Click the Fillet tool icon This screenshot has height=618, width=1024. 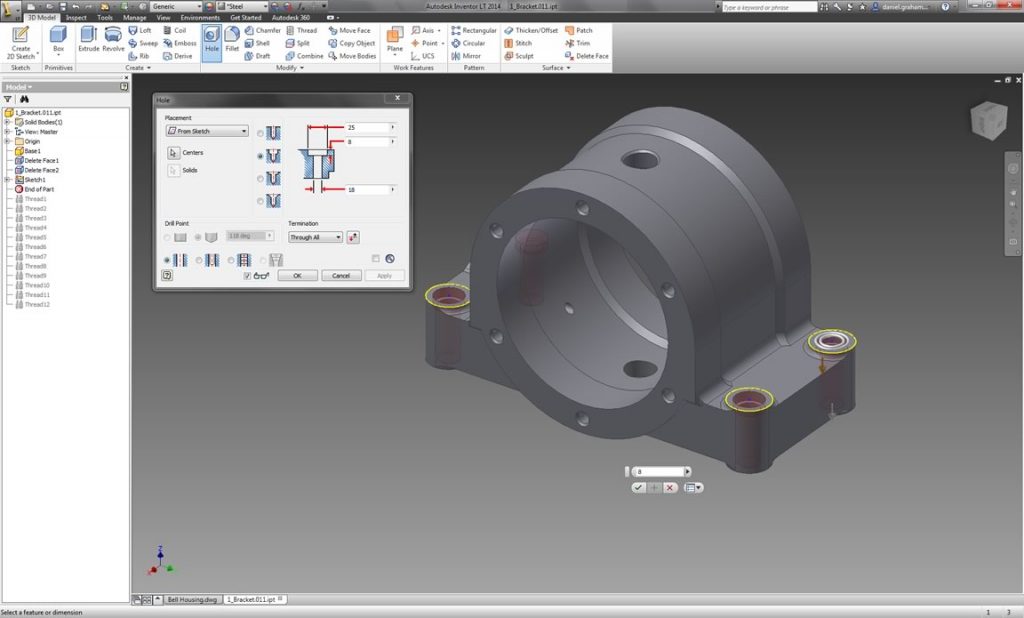pyautogui.click(x=232, y=39)
